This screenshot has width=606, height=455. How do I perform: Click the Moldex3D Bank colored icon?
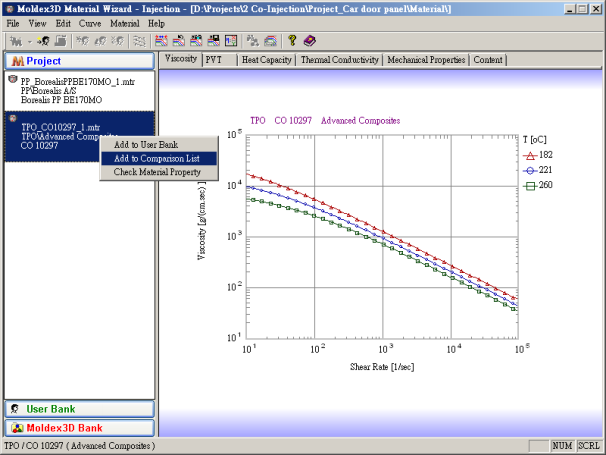[x=17, y=428]
